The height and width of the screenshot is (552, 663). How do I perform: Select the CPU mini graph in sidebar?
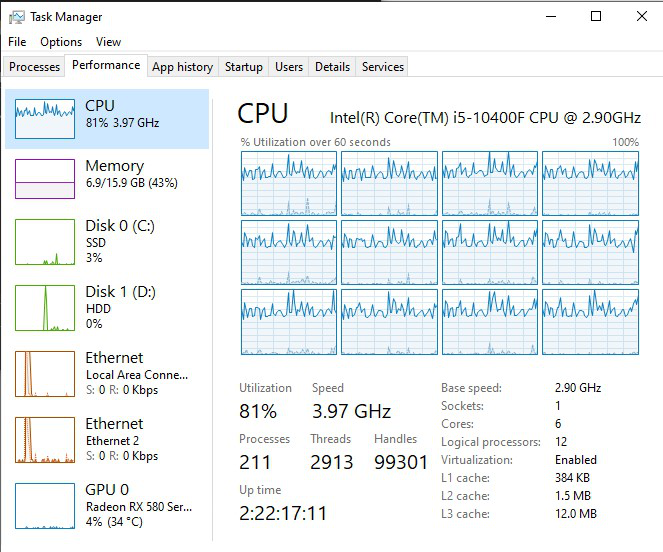45,119
